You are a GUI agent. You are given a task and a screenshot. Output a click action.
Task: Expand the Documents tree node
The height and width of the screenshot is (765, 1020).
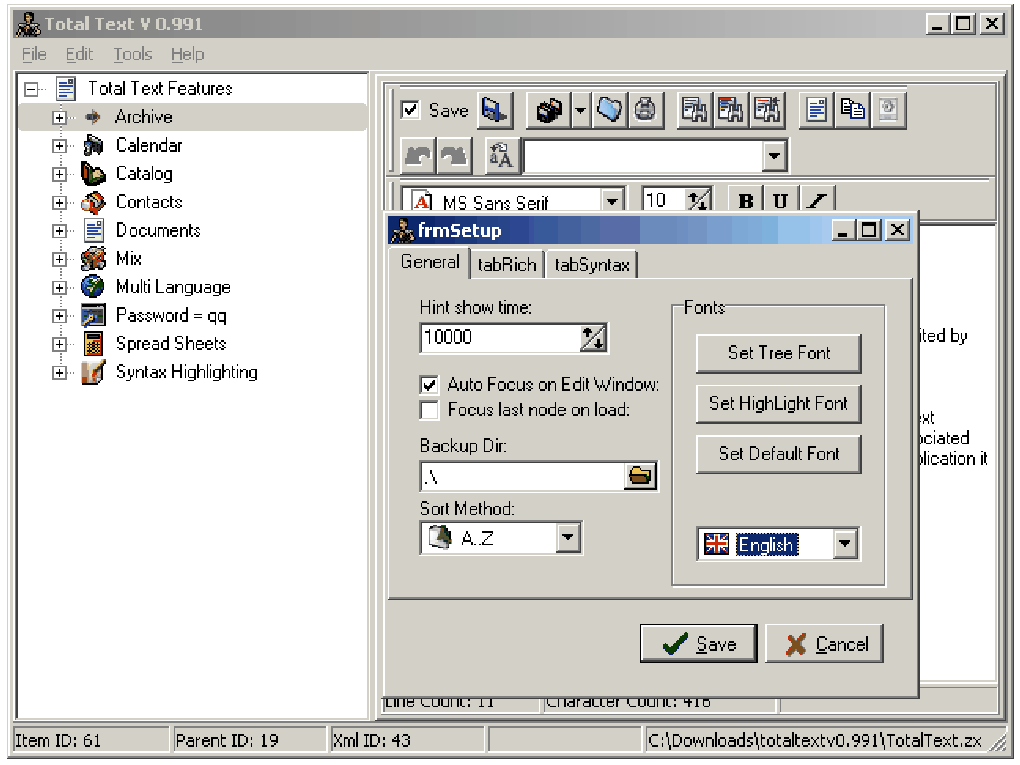[x=59, y=231]
